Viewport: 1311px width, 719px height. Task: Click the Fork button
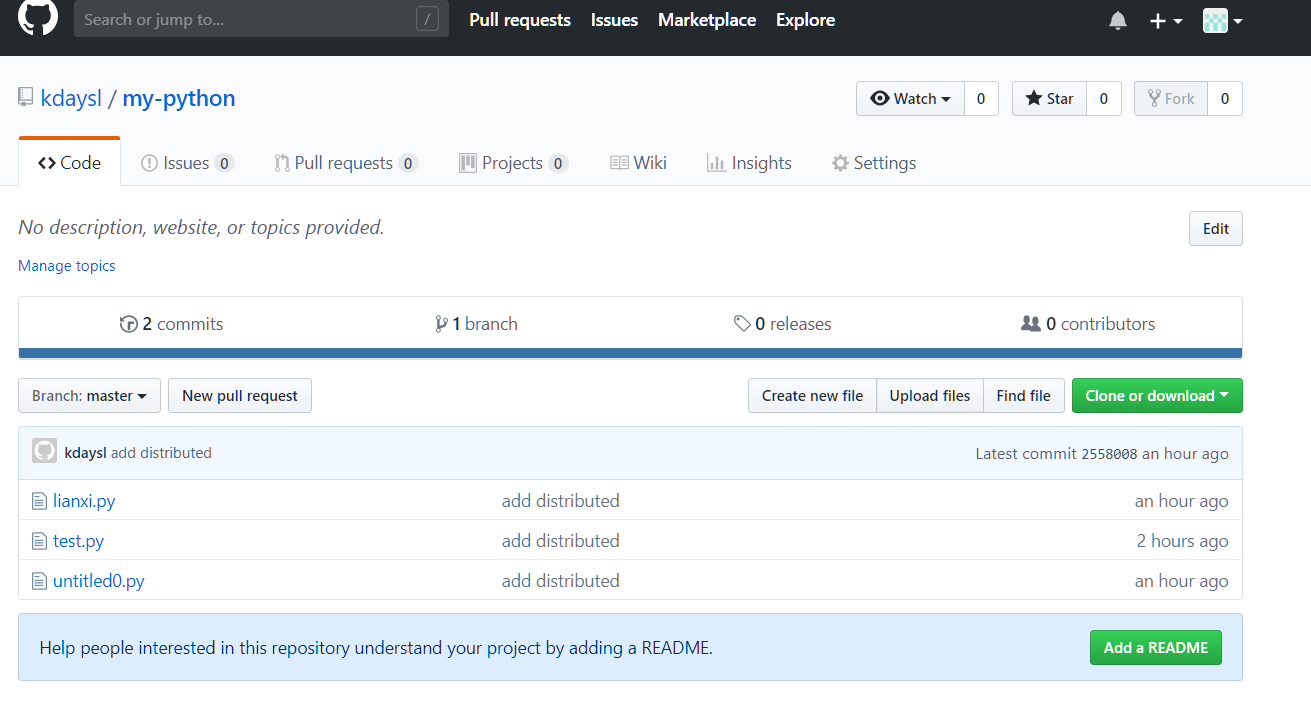[x=1171, y=98]
